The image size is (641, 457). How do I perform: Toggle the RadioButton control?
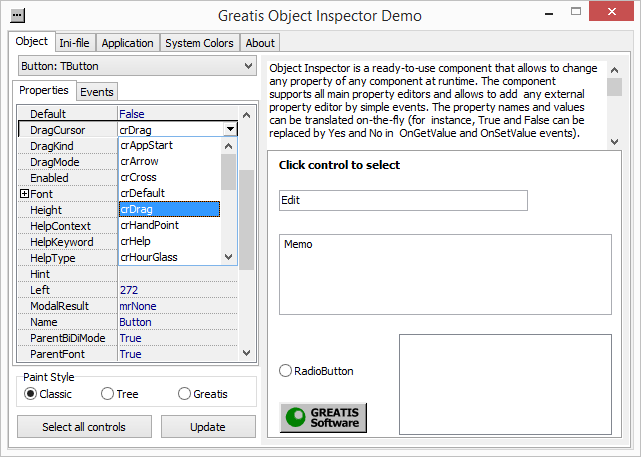point(286,371)
